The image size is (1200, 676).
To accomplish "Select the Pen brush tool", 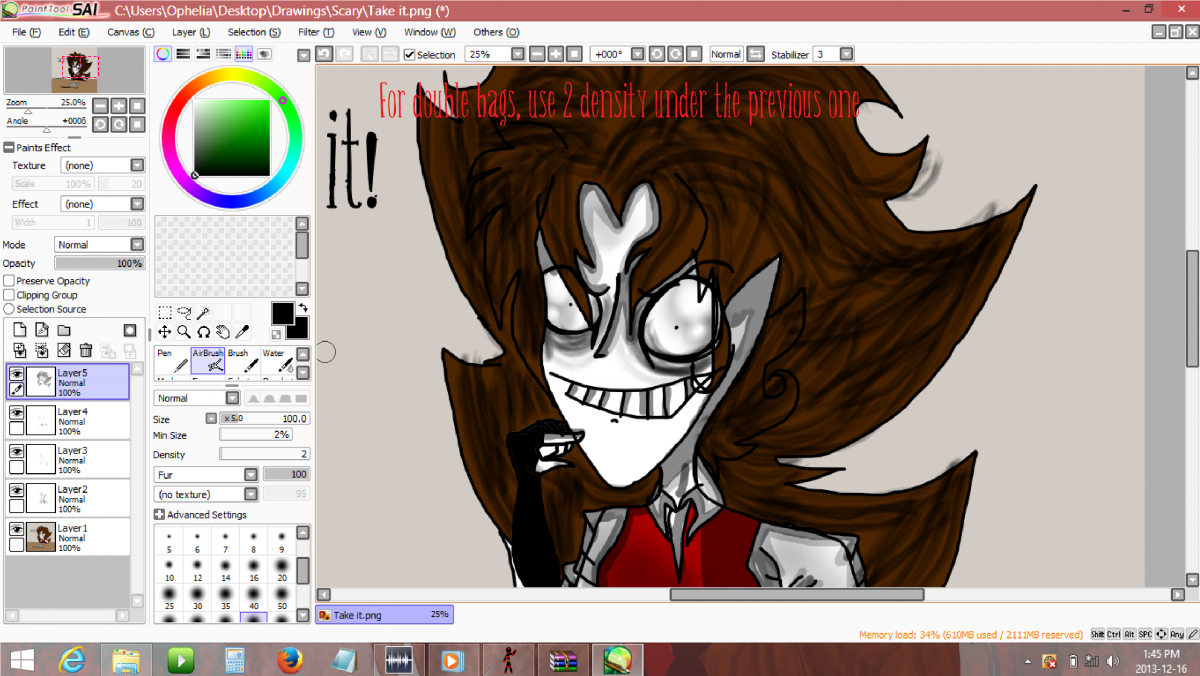I will pyautogui.click(x=172, y=360).
